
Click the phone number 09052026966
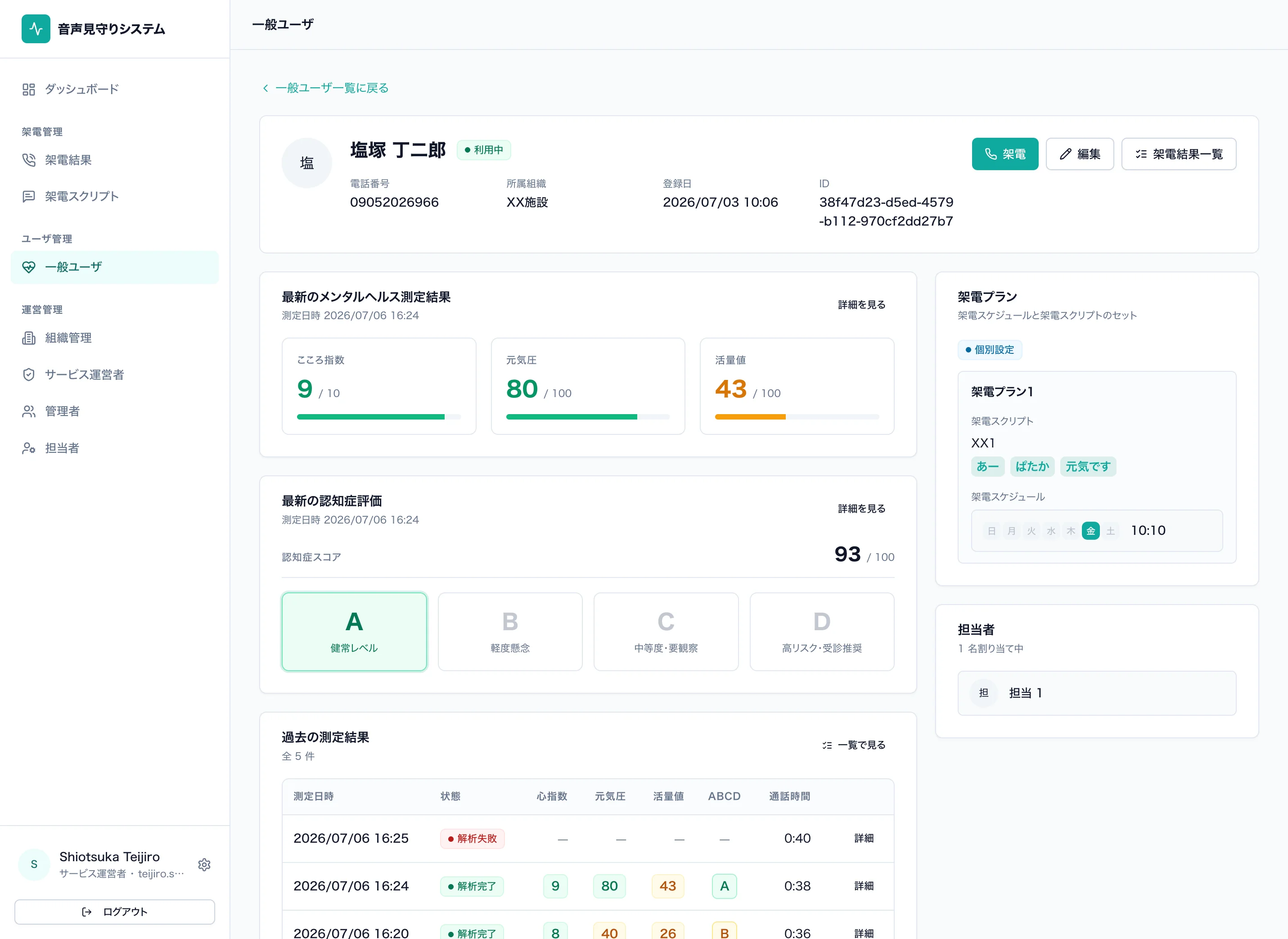coord(394,203)
